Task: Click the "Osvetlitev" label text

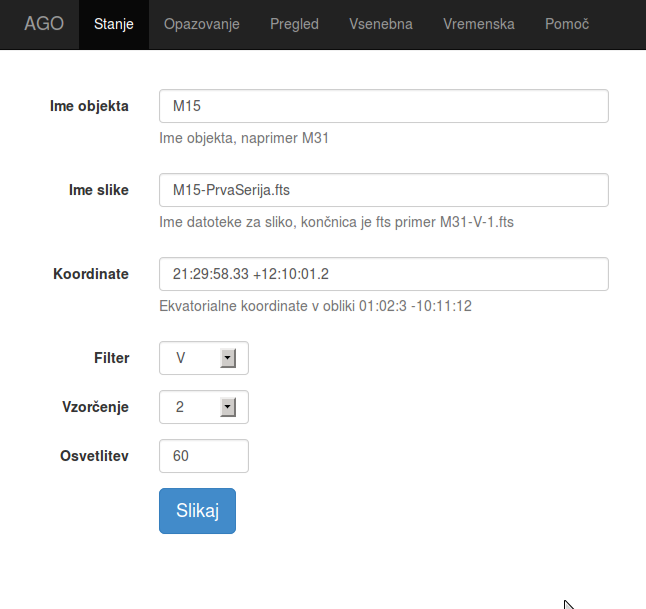Action: [x=94, y=456]
